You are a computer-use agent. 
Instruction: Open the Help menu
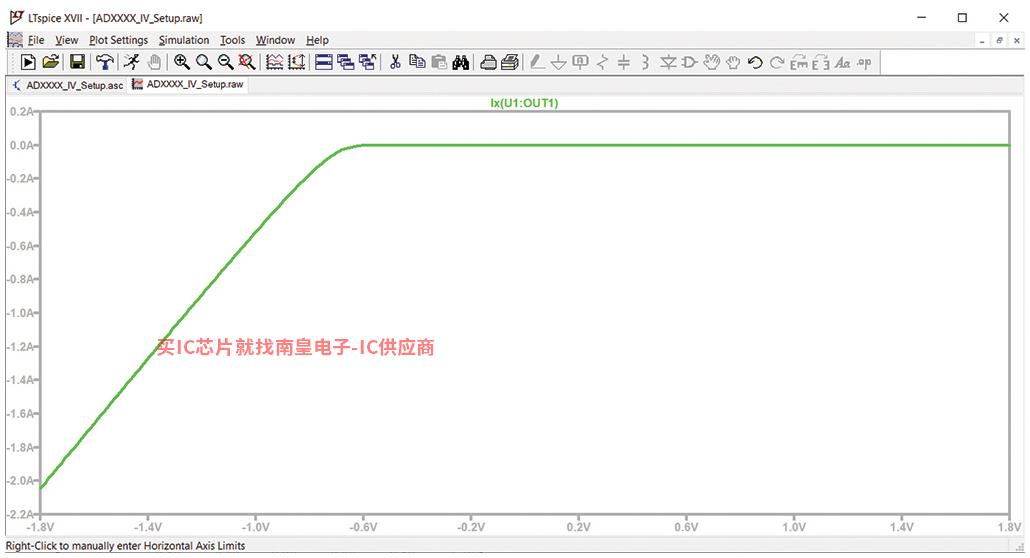[317, 40]
